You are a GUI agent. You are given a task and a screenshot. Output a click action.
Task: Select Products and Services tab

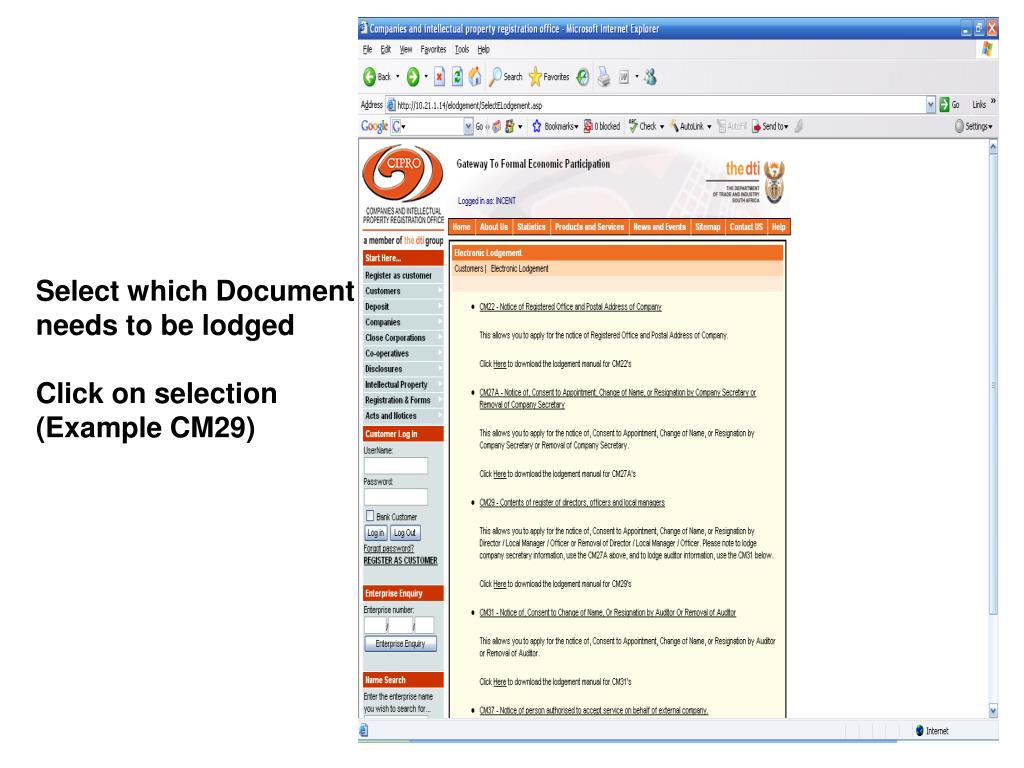[589, 227]
